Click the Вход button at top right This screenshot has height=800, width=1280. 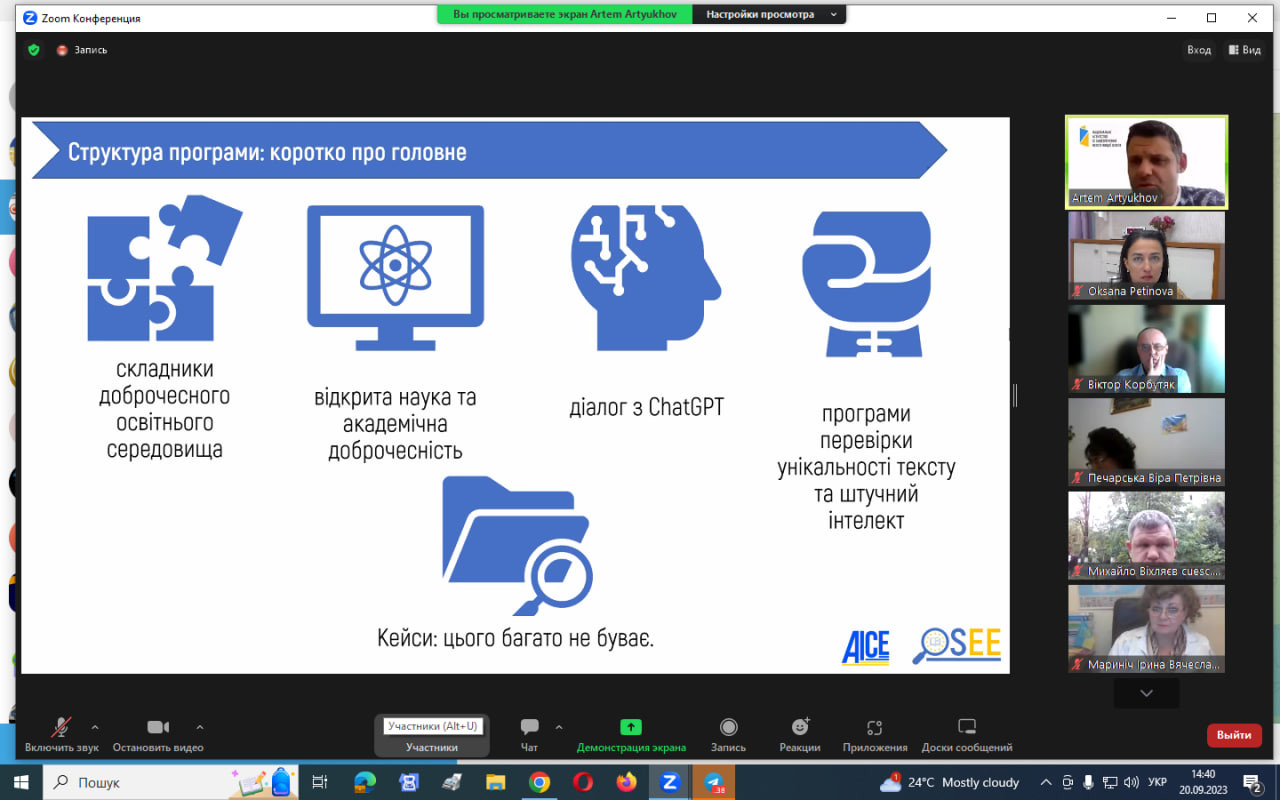tap(1199, 50)
